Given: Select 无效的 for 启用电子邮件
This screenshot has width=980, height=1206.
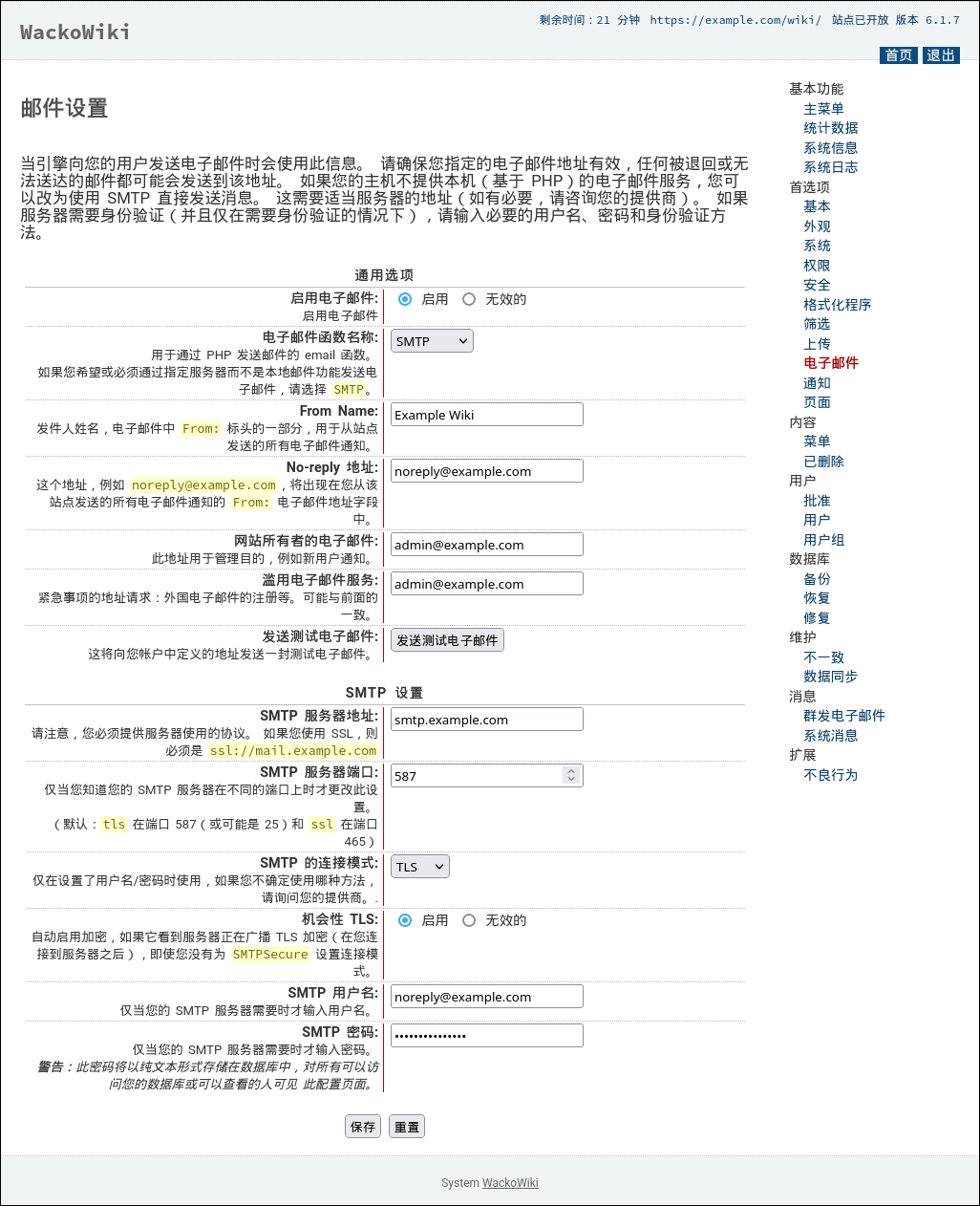Looking at the screenshot, I should tap(469, 299).
